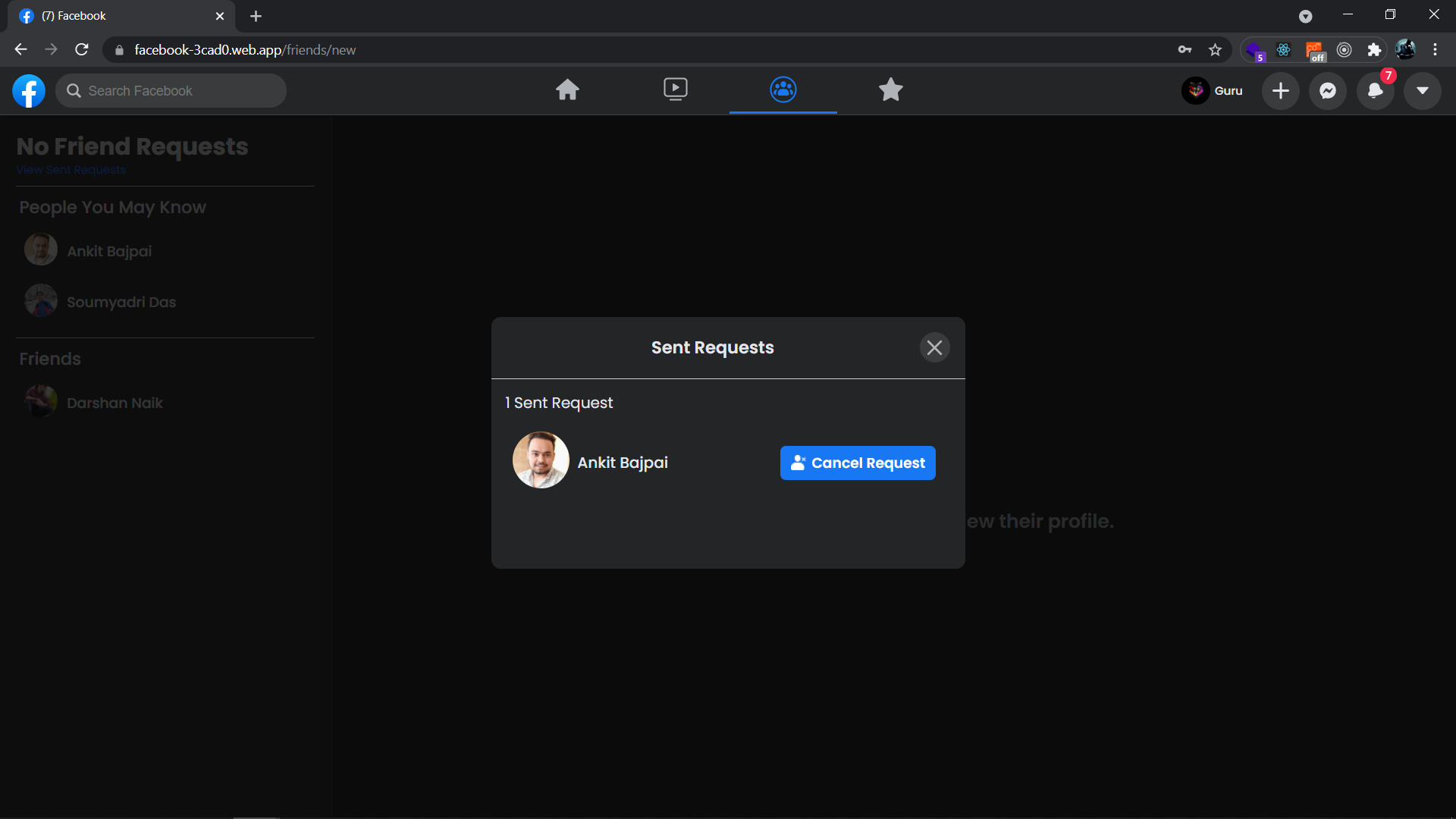
Task: Open the Chrome Extensions puzzle menu
Action: (1374, 50)
